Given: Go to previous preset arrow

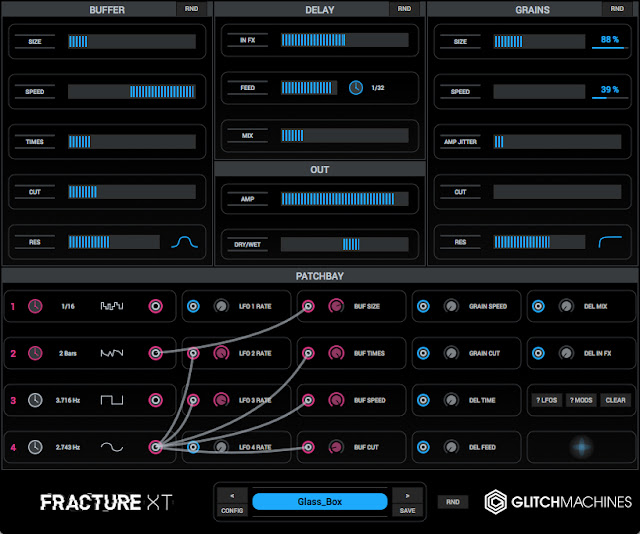Looking at the screenshot, I should tap(232, 496).
